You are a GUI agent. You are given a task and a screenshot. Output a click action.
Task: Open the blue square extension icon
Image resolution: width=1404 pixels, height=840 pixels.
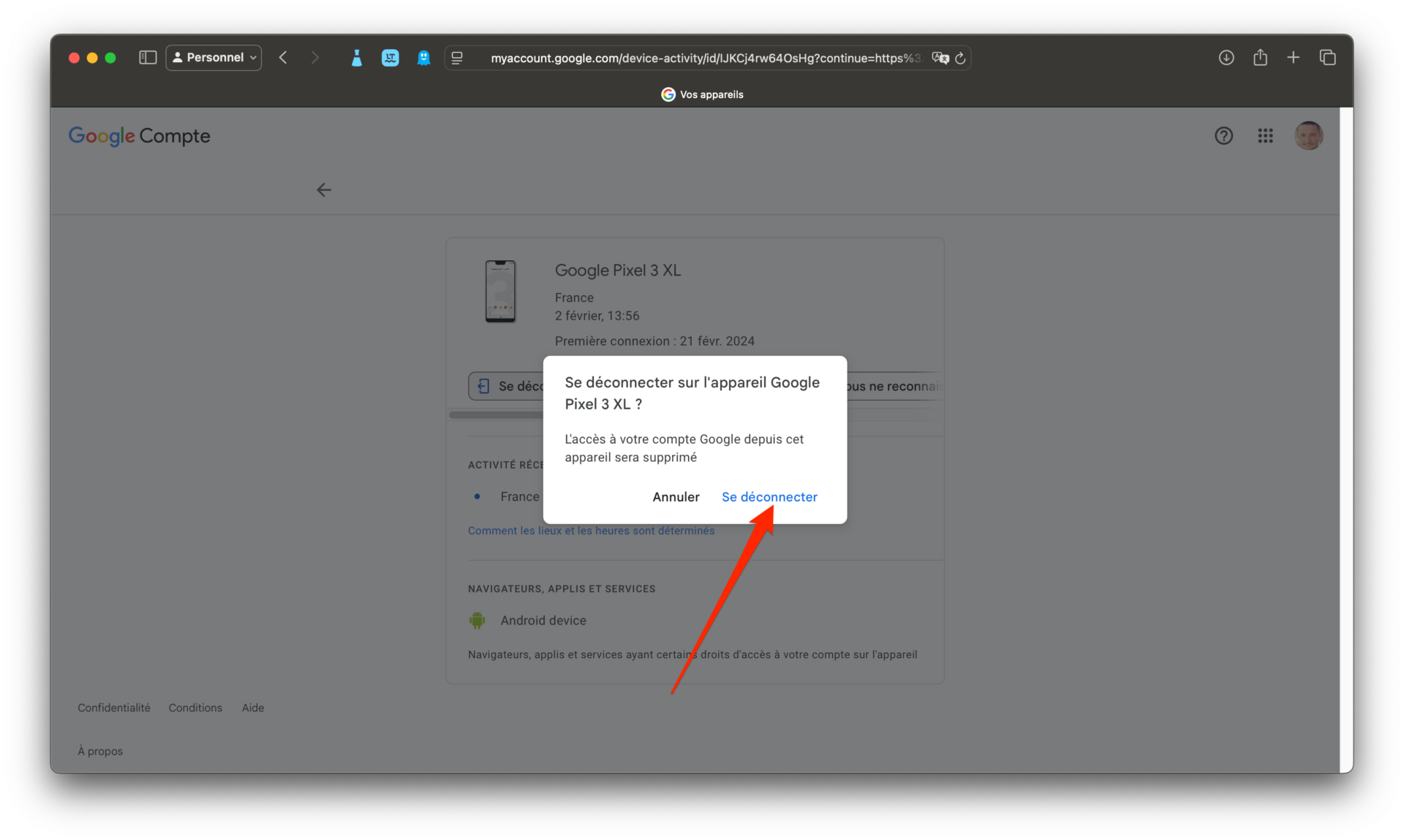390,58
